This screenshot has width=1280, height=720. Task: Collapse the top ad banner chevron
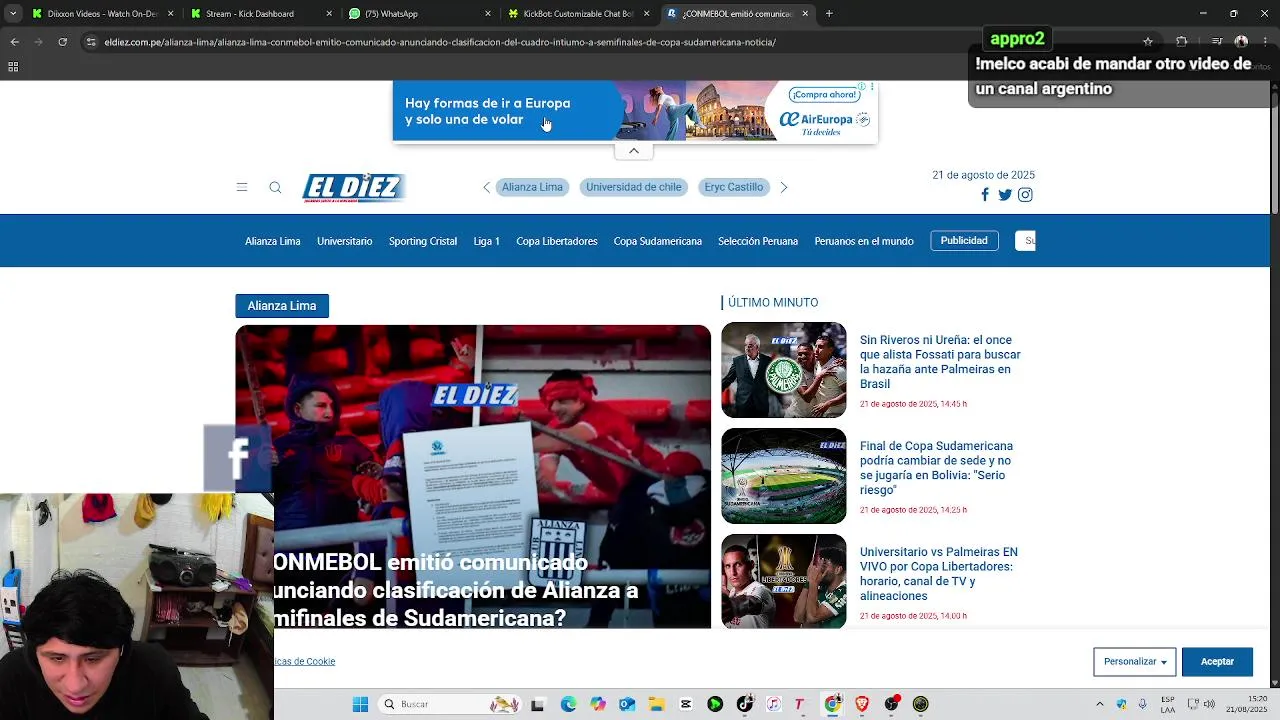(x=634, y=151)
